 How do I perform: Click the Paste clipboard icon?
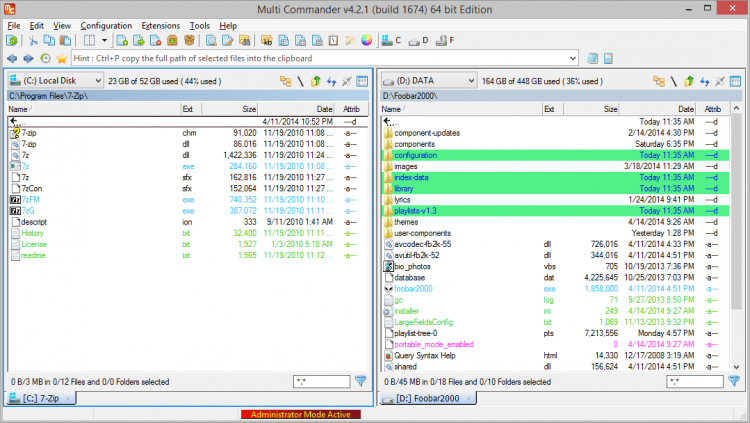click(66, 41)
